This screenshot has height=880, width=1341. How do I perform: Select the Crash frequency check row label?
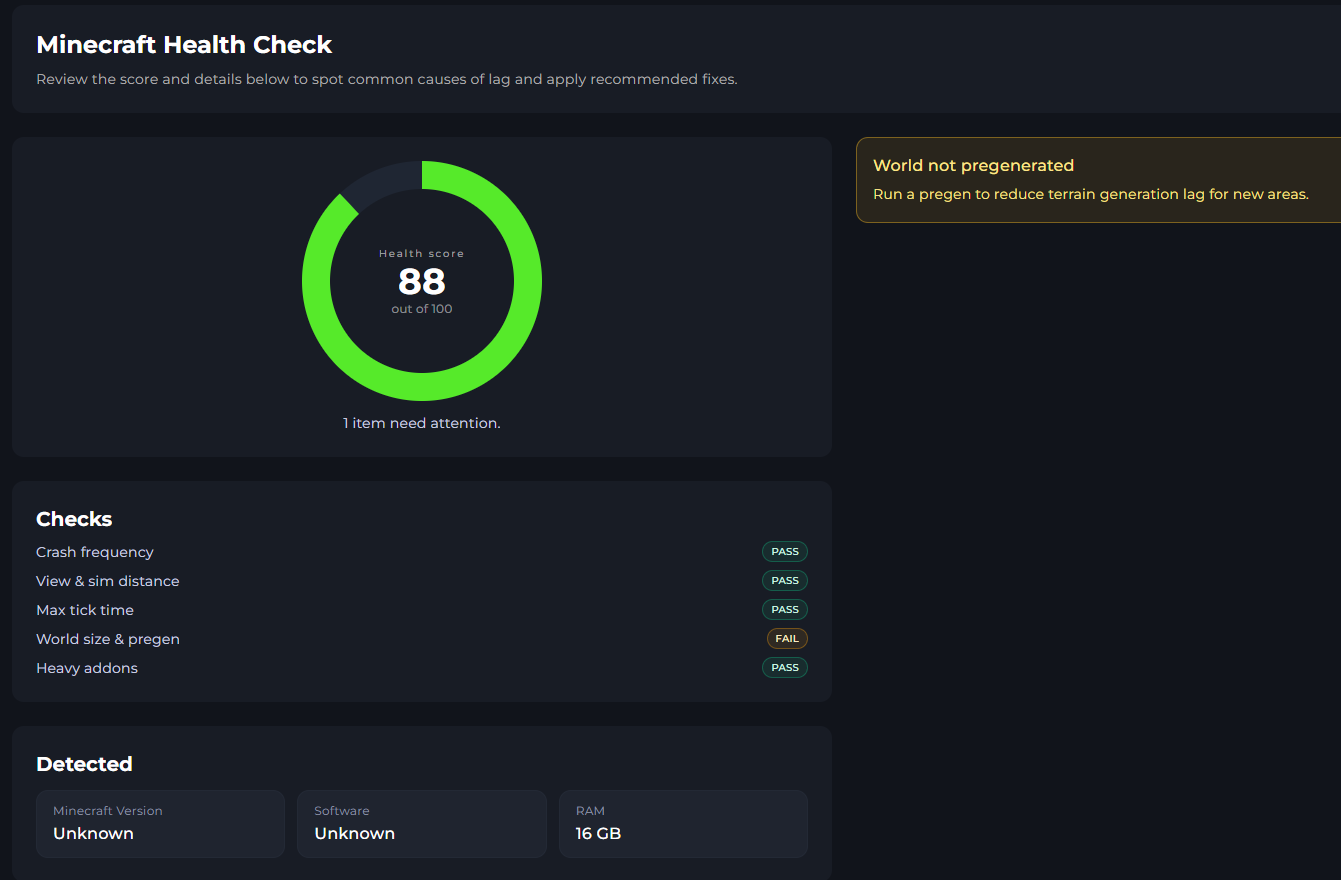click(x=95, y=552)
